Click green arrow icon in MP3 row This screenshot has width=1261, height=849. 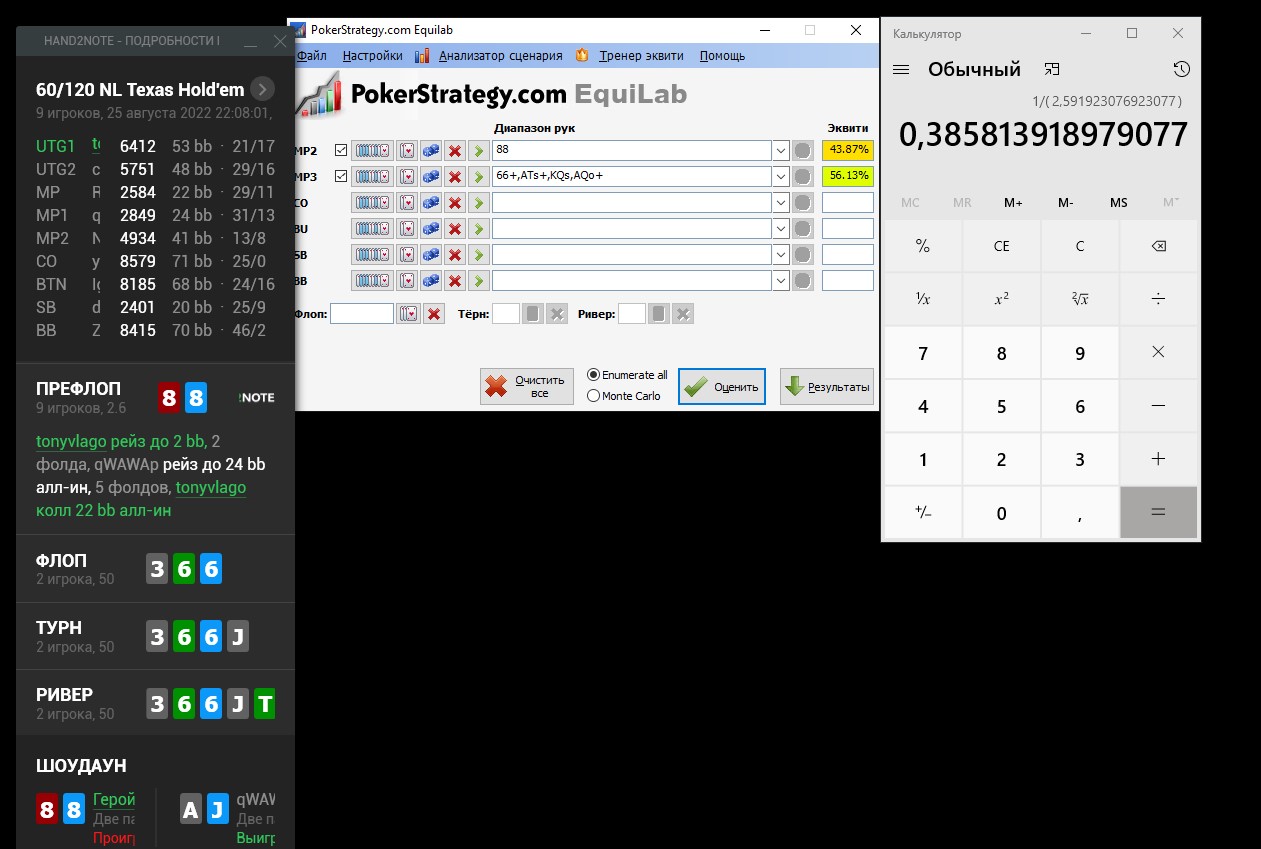pos(478,176)
